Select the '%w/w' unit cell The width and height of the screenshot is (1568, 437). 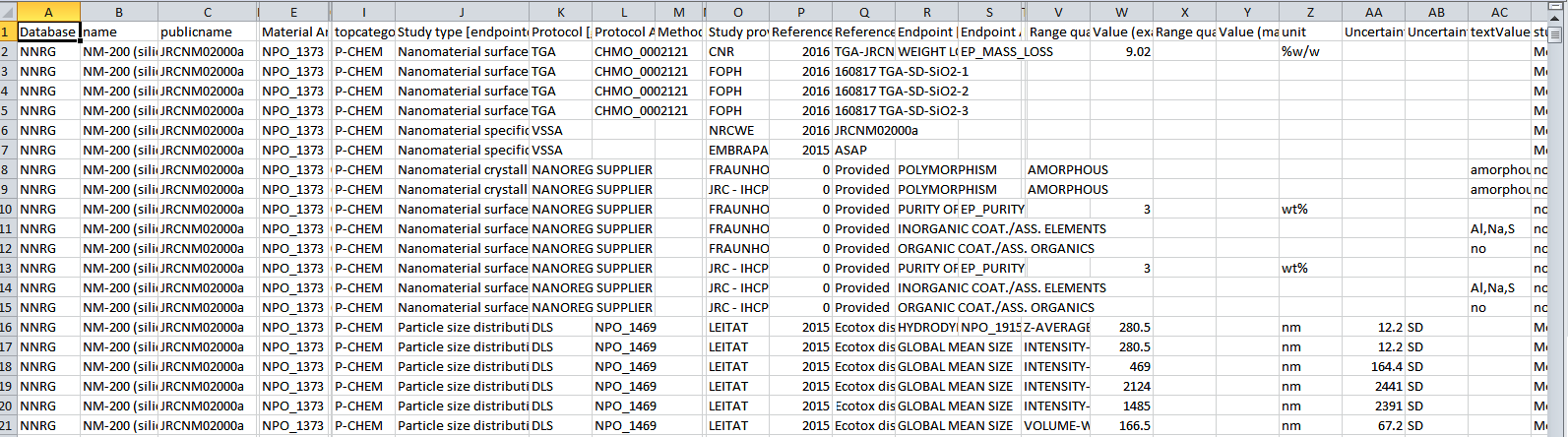pos(1311,51)
